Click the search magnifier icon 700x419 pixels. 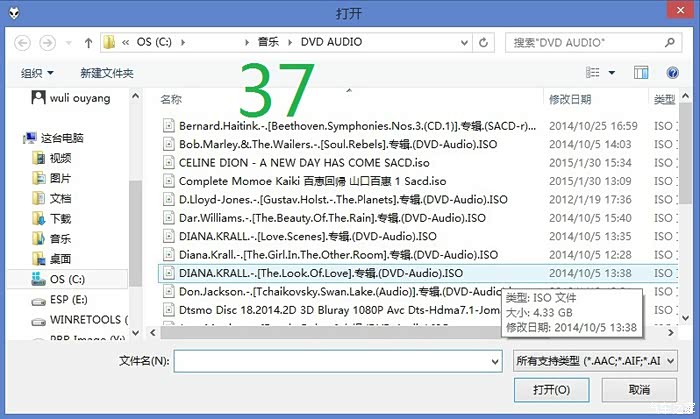[x=670, y=42]
